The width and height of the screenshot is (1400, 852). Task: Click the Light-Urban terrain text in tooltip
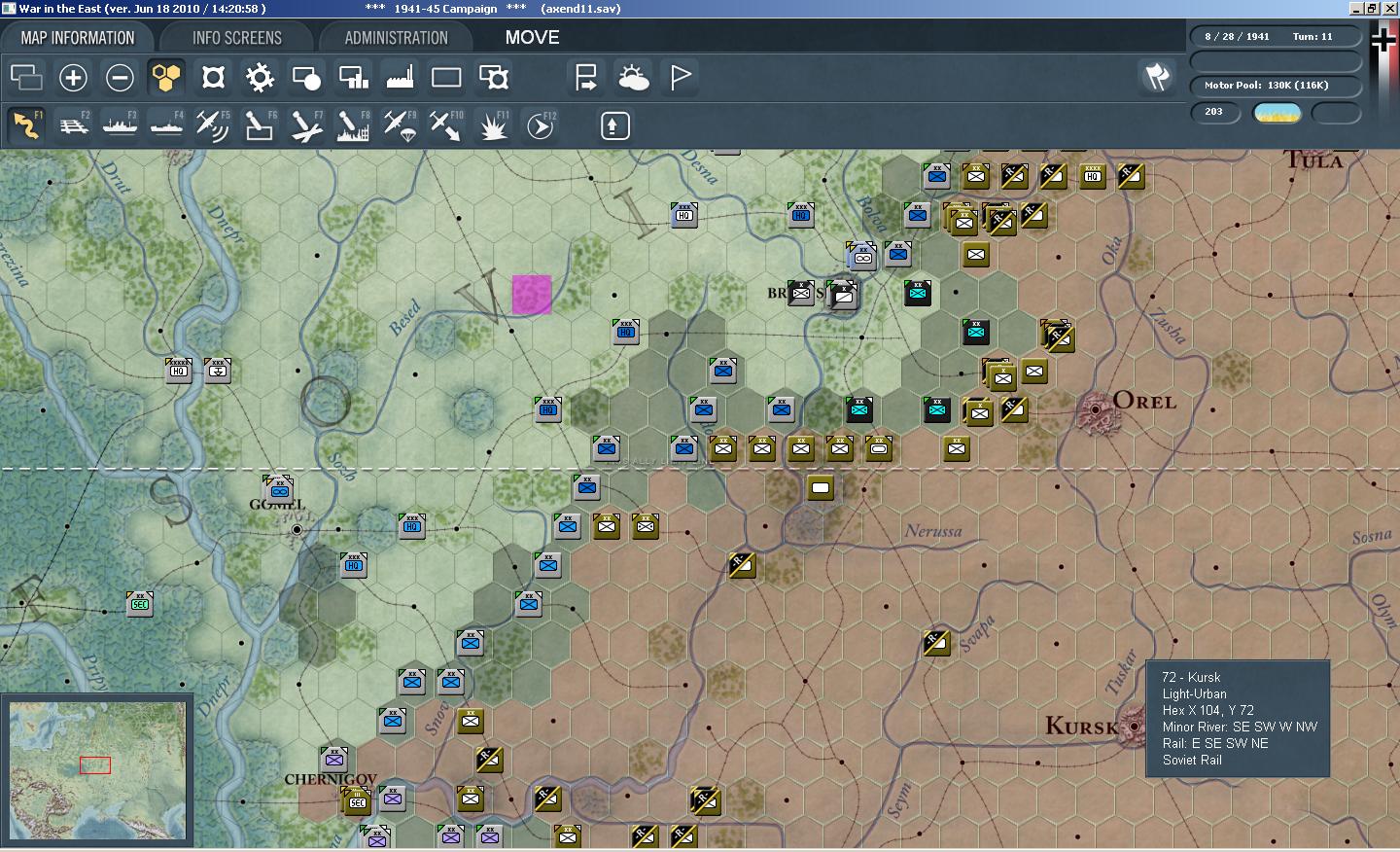[1194, 693]
